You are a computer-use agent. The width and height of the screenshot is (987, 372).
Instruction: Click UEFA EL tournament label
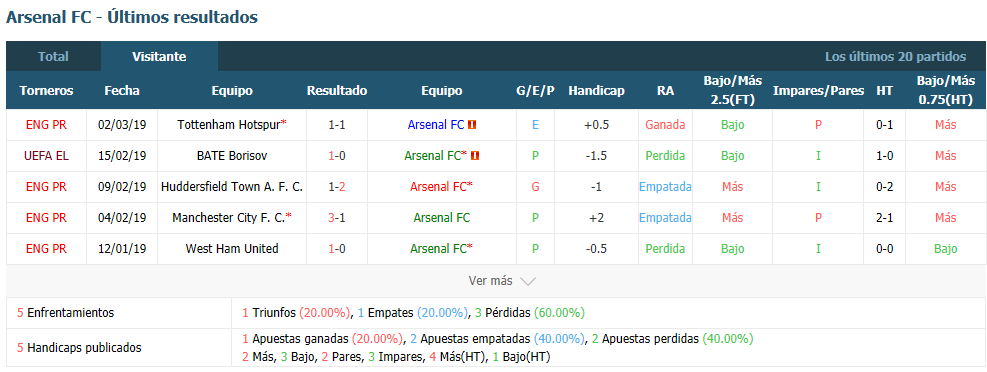(46, 155)
